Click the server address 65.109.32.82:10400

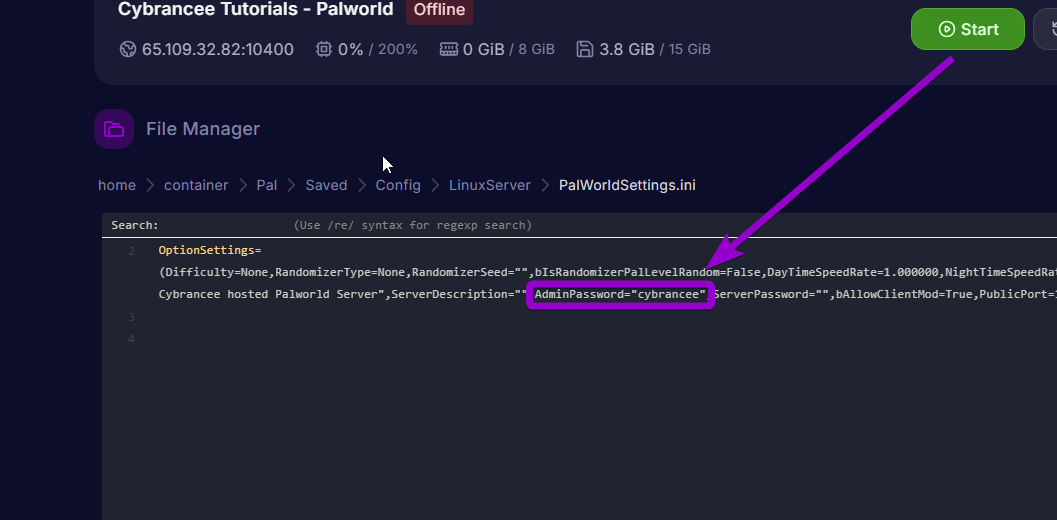point(218,49)
